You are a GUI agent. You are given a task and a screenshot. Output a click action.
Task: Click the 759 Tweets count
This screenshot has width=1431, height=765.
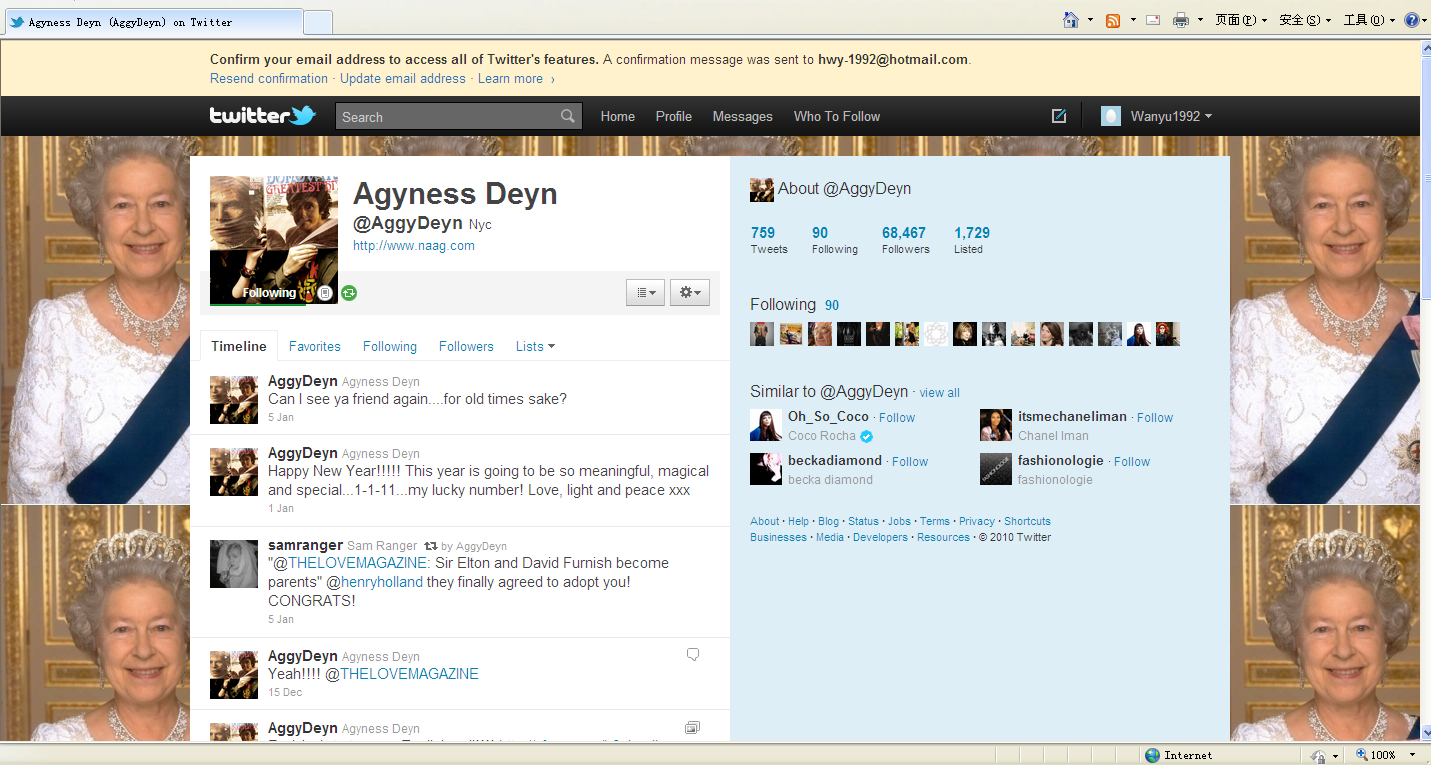pyautogui.click(x=769, y=240)
